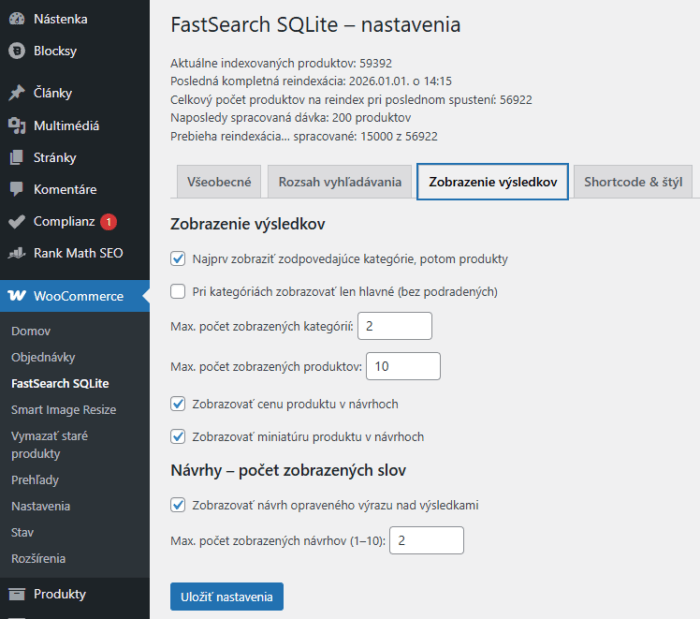Open the Shortcode & štýl tab
Image resolution: width=700 pixels, height=619 pixels.
[633, 182]
